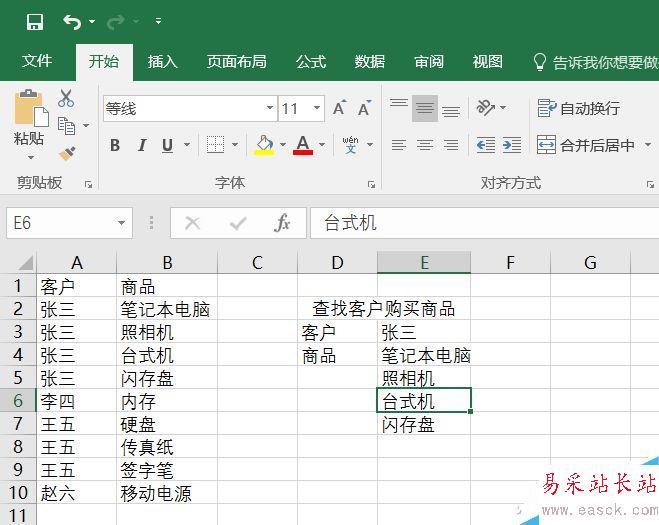Open the Paste options arrow under 粘贴
The height and width of the screenshot is (525, 659).
pyautogui.click(x=31, y=158)
